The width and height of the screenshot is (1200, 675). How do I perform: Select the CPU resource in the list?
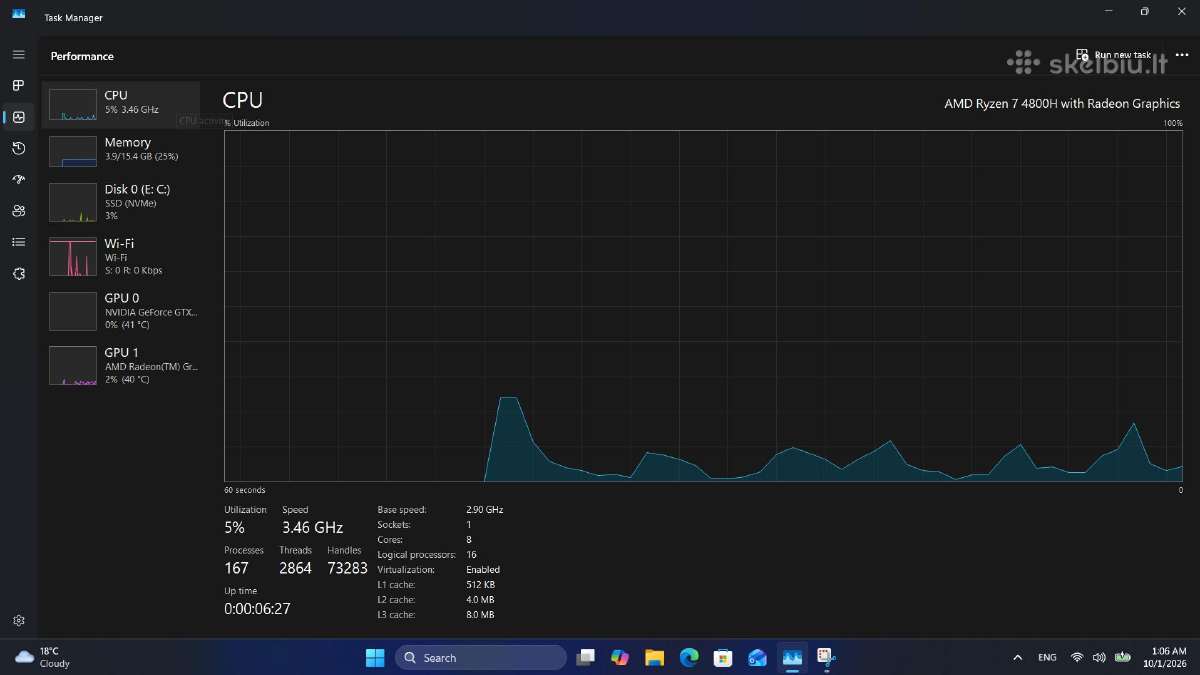click(121, 103)
